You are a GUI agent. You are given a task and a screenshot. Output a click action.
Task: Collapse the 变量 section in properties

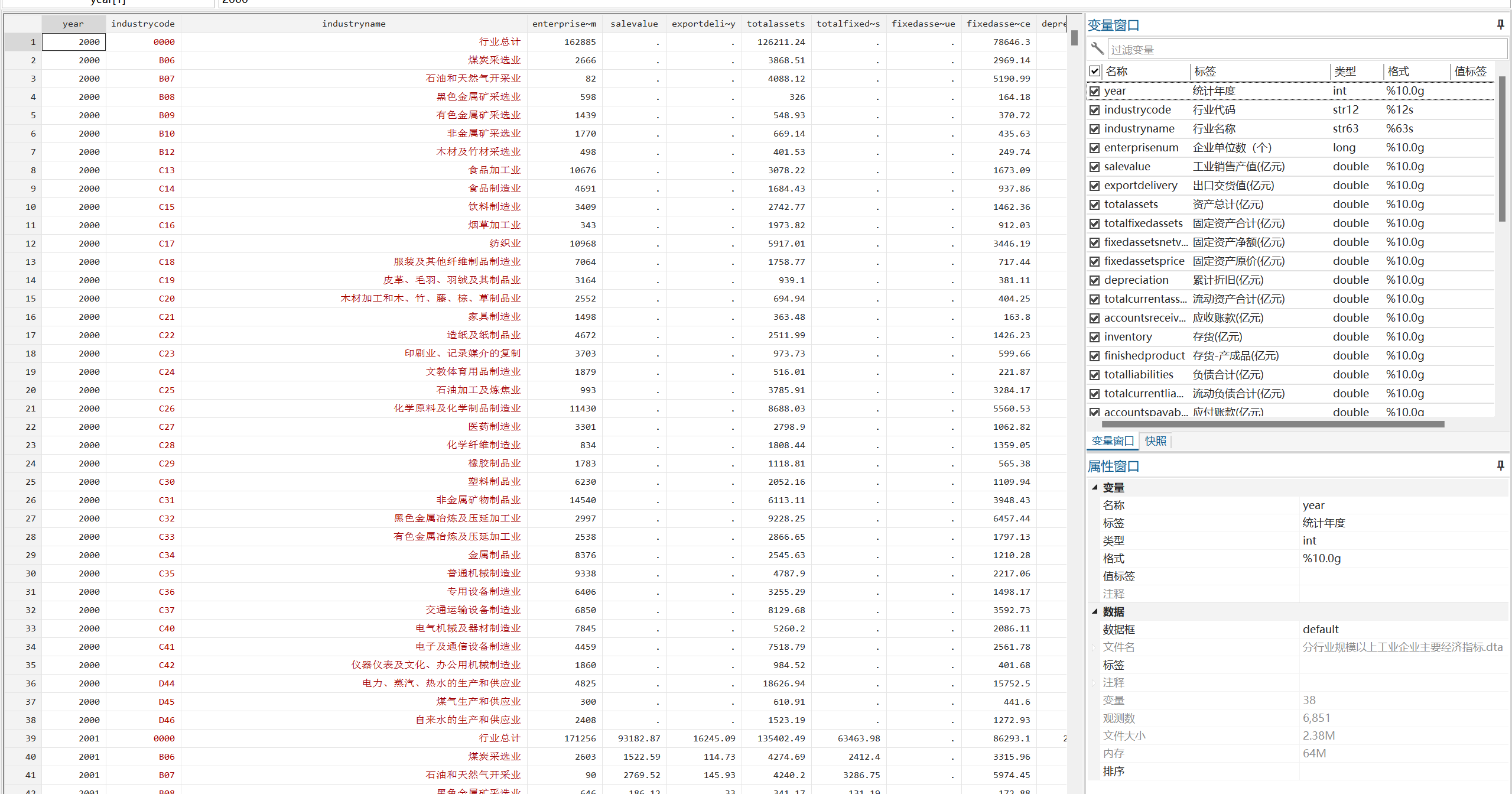coord(1094,487)
